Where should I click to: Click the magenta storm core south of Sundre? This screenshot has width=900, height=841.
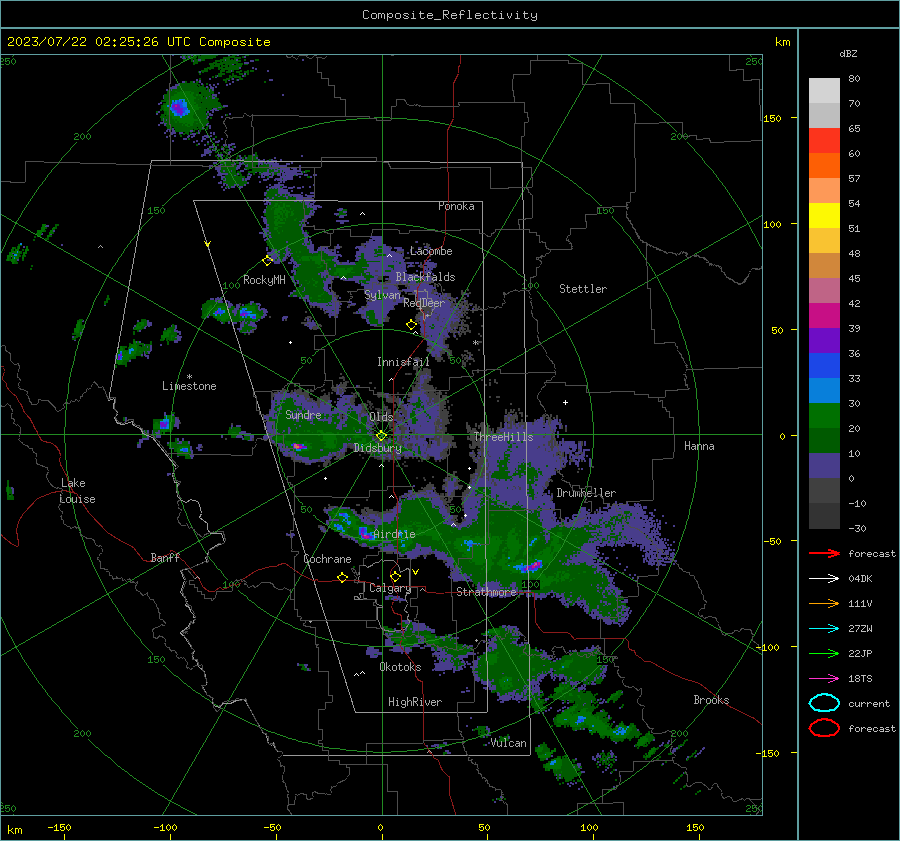coord(298,446)
